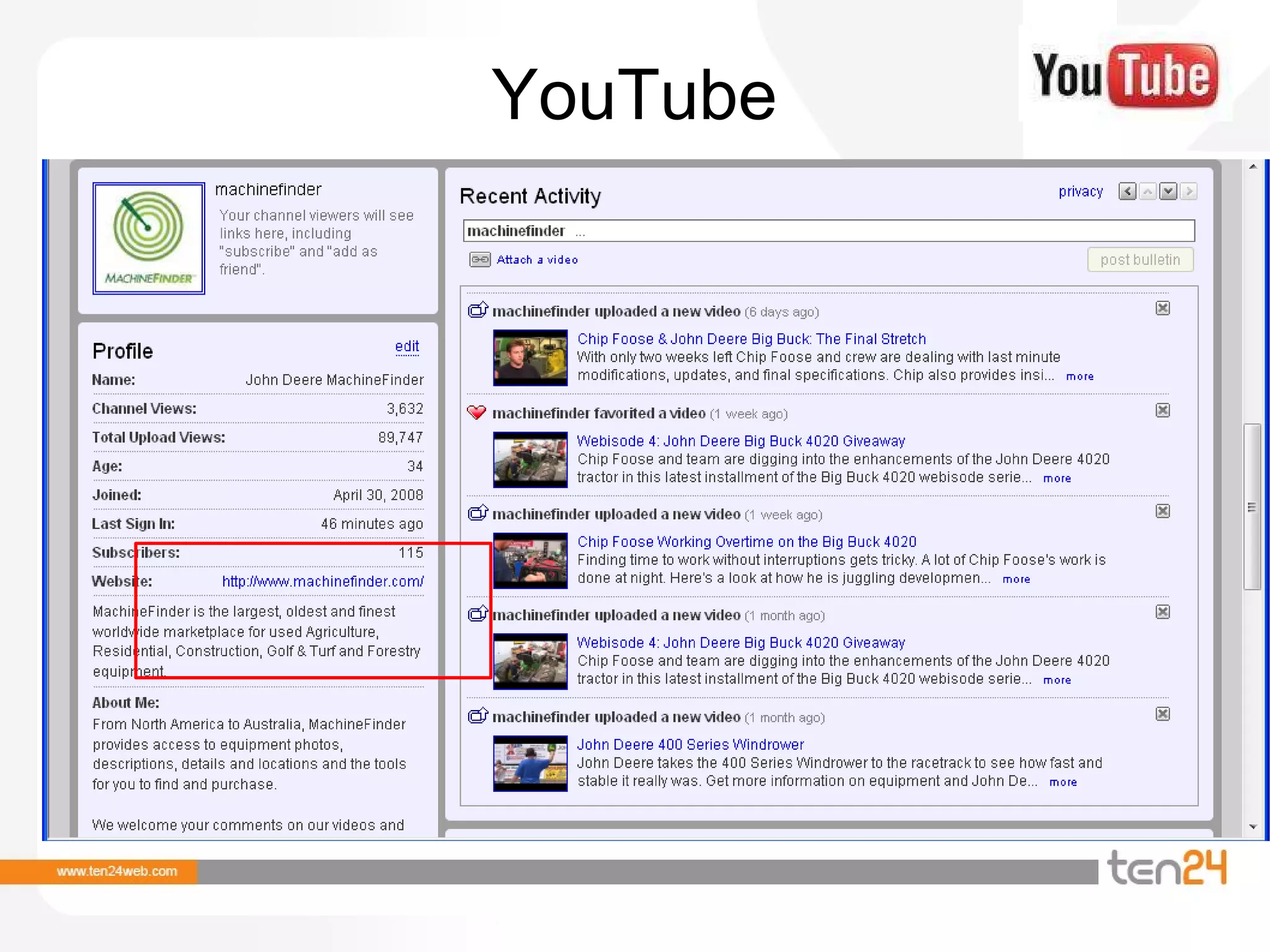Screen dimensions: 1270x952
Task: Expand 'more' on Working Overtime description
Action: tap(1016, 579)
